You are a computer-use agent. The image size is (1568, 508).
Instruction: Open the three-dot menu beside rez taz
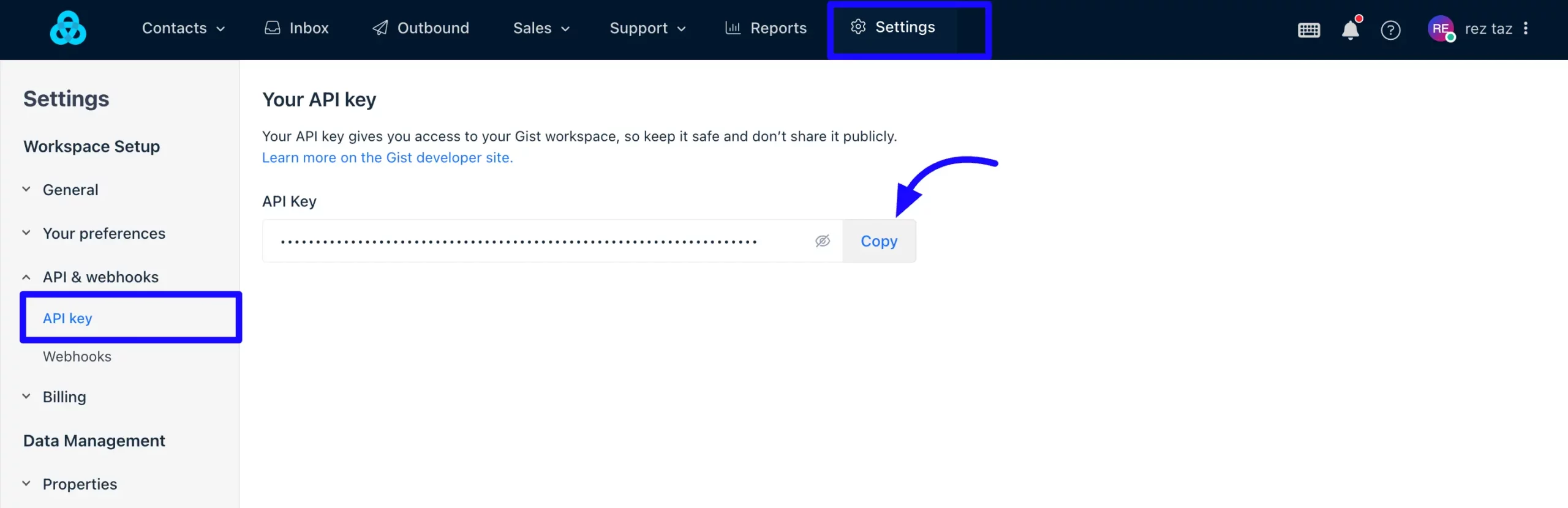[1526, 28]
